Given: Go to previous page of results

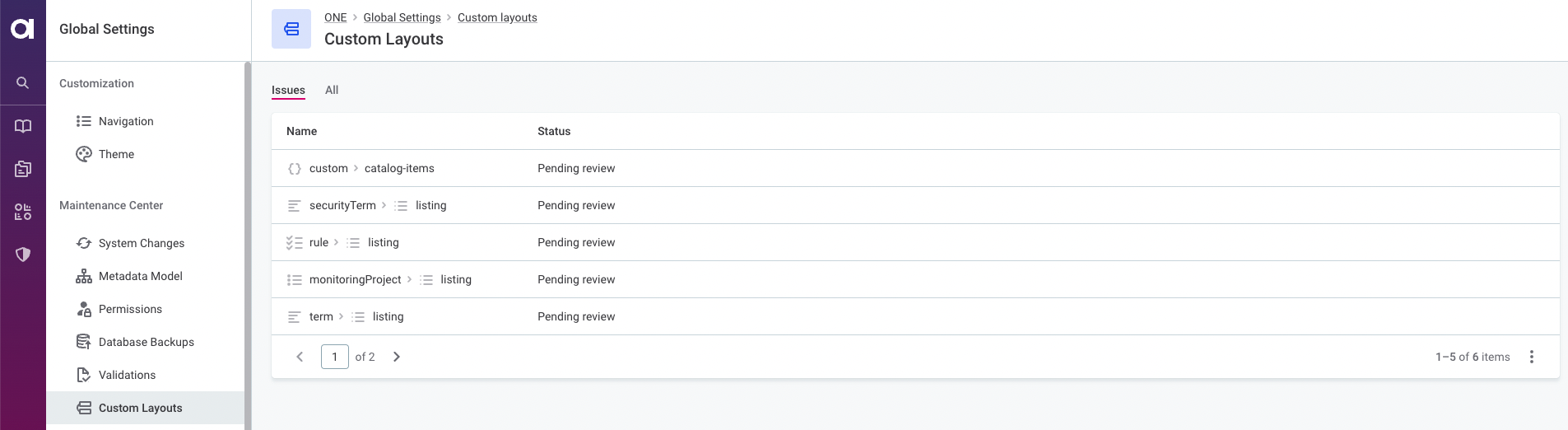Looking at the screenshot, I should (x=300, y=357).
